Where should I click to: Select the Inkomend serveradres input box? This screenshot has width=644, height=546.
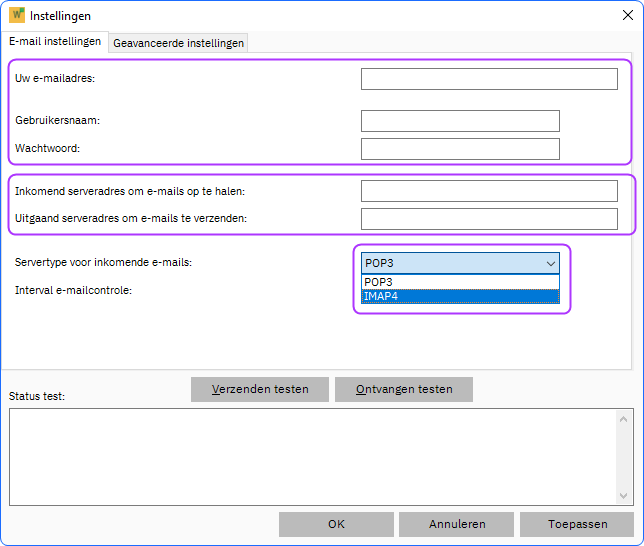[489, 191]
